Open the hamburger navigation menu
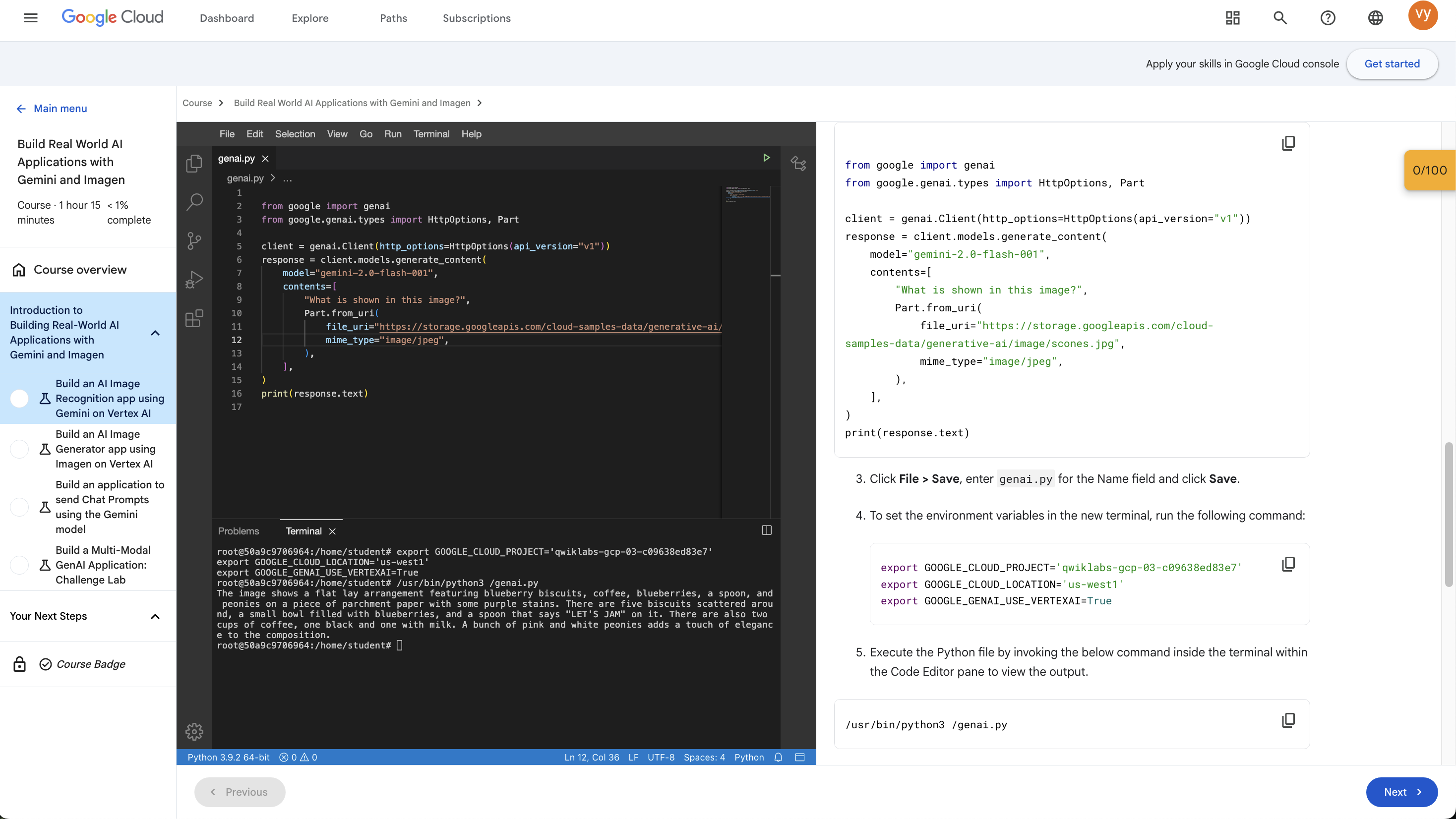The width and height of the screenshot is (1456, 819). (x=31, y=18)
